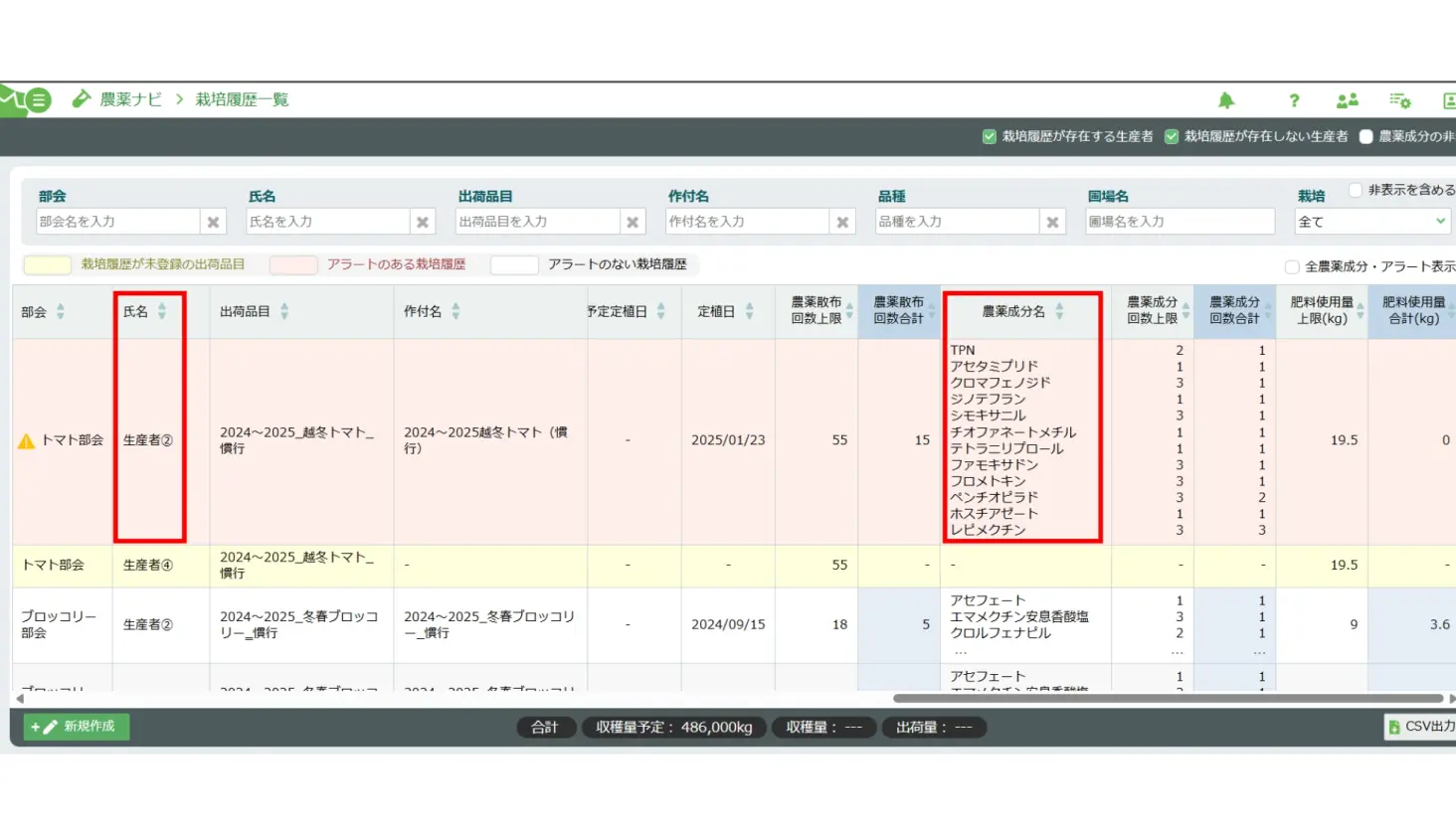Select 栽培履歴一覧 in the breadcrumb
Screen dimensions: 1456x835
(x=242, y=99)
